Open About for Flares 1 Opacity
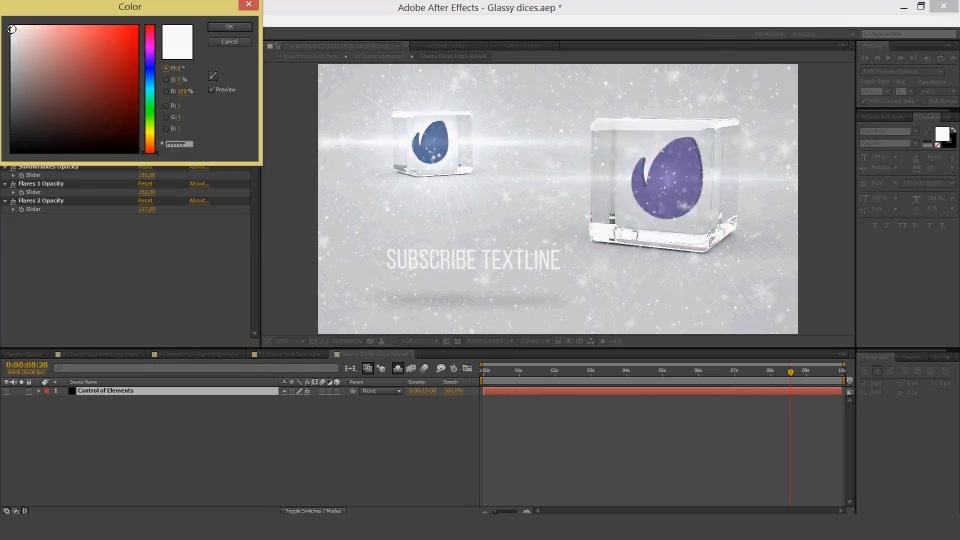 (199, 184)
